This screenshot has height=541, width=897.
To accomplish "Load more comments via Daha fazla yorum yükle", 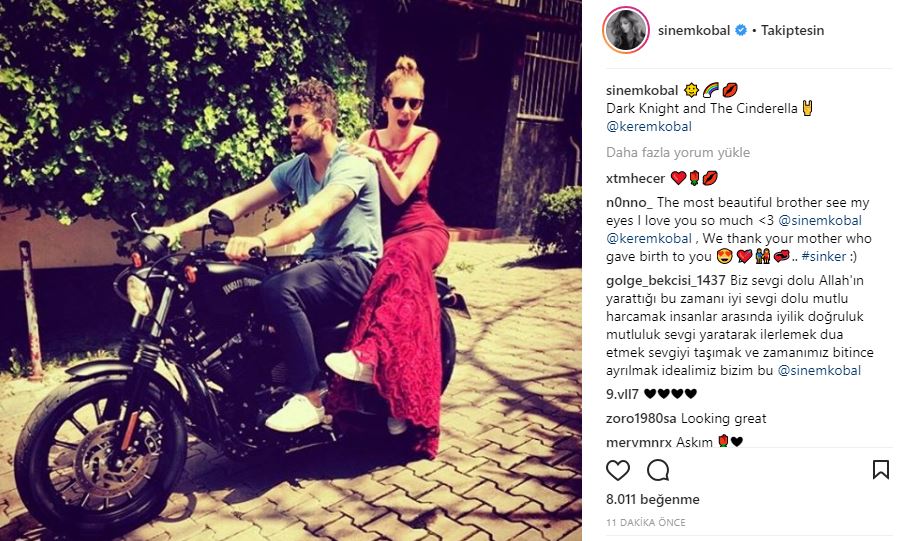I will coord(678,152).
